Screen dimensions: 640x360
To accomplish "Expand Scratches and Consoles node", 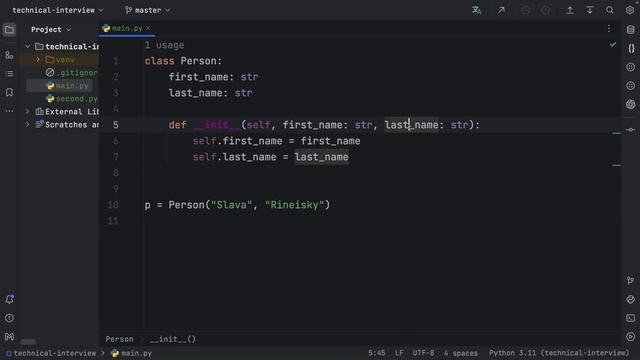I will tap(28, 124).
